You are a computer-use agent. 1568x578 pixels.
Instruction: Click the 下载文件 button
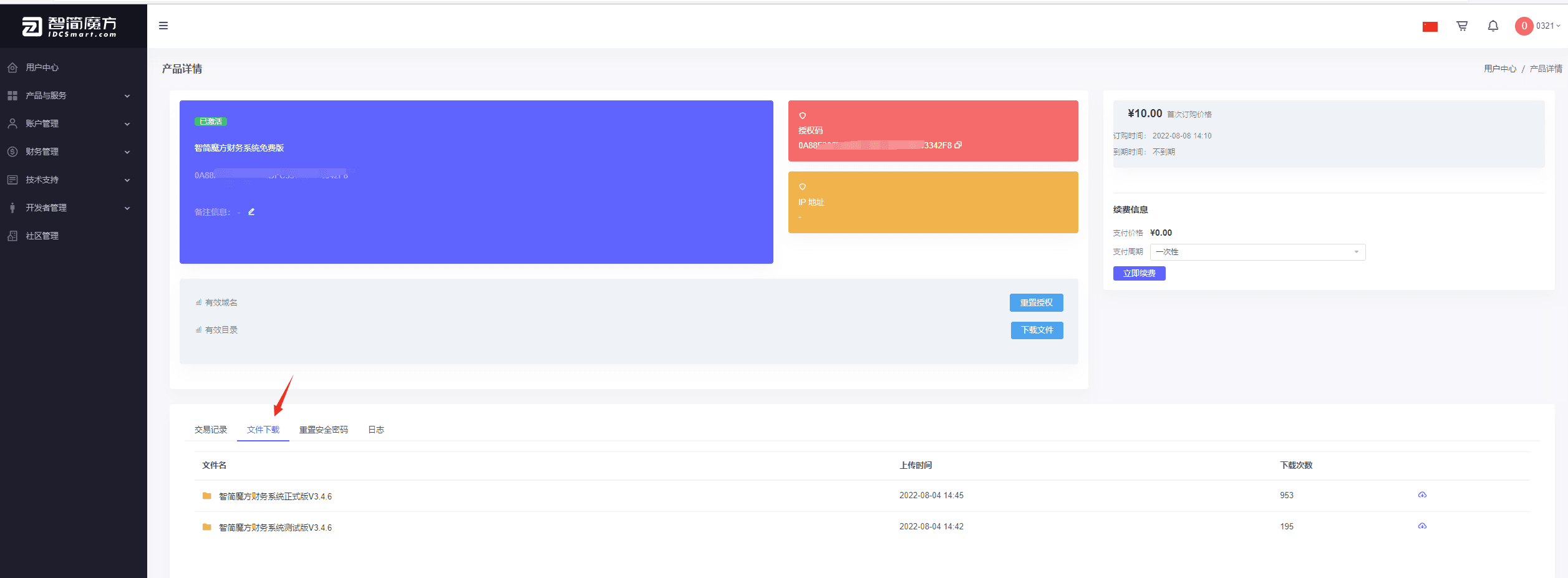1037,330
